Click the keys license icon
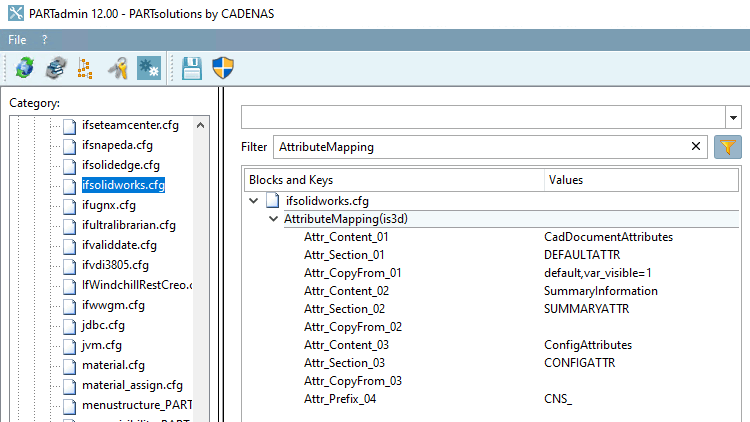This screenshot has height=422, width=750. click(117, 68)
